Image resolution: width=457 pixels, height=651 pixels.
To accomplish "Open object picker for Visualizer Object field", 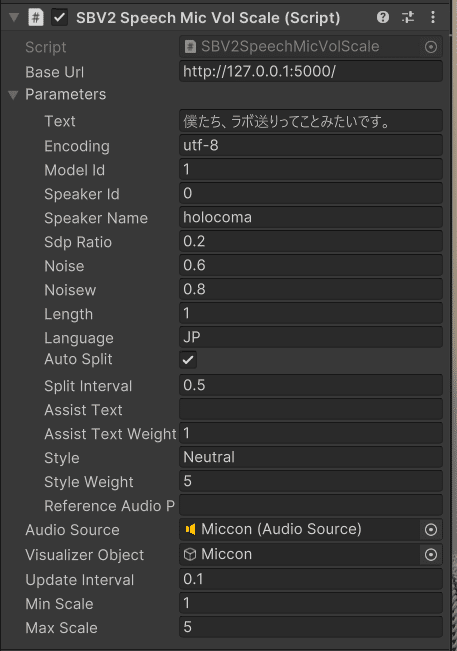I will coord(431,554).
